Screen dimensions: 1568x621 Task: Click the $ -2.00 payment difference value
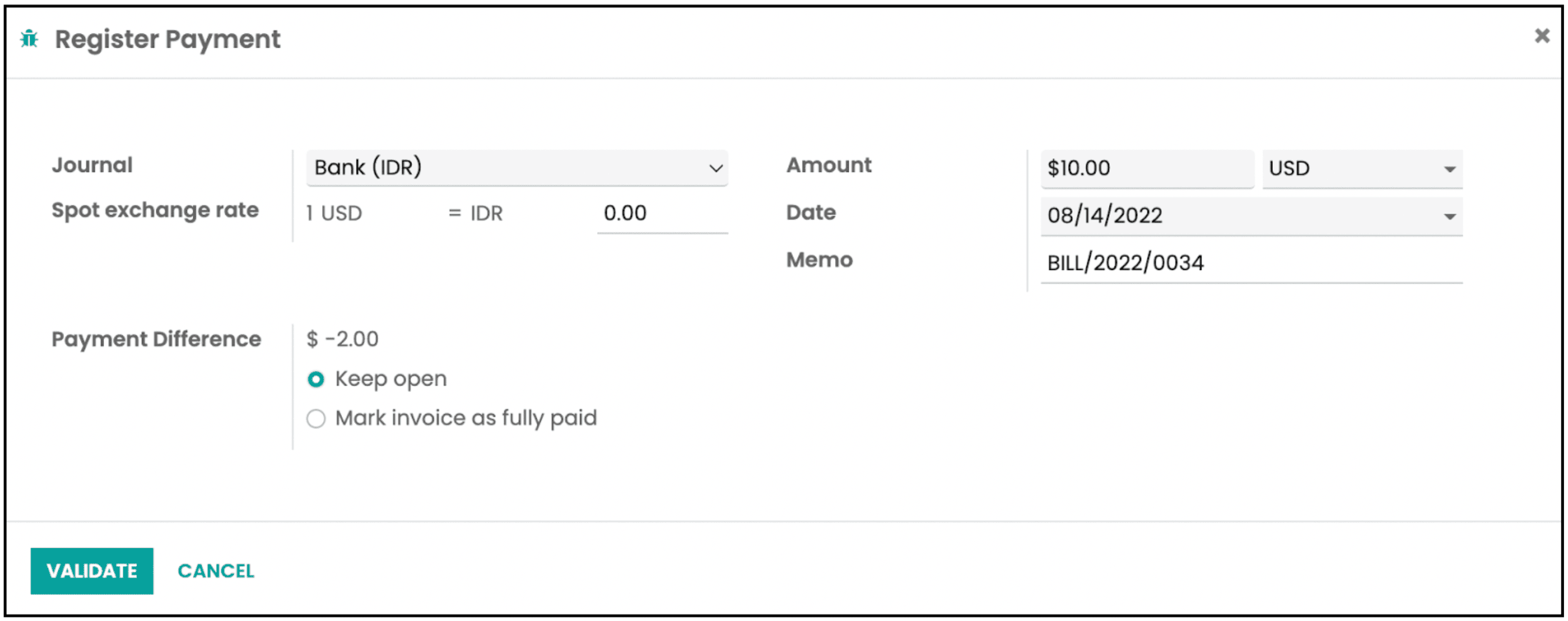(x=343, y=339)
